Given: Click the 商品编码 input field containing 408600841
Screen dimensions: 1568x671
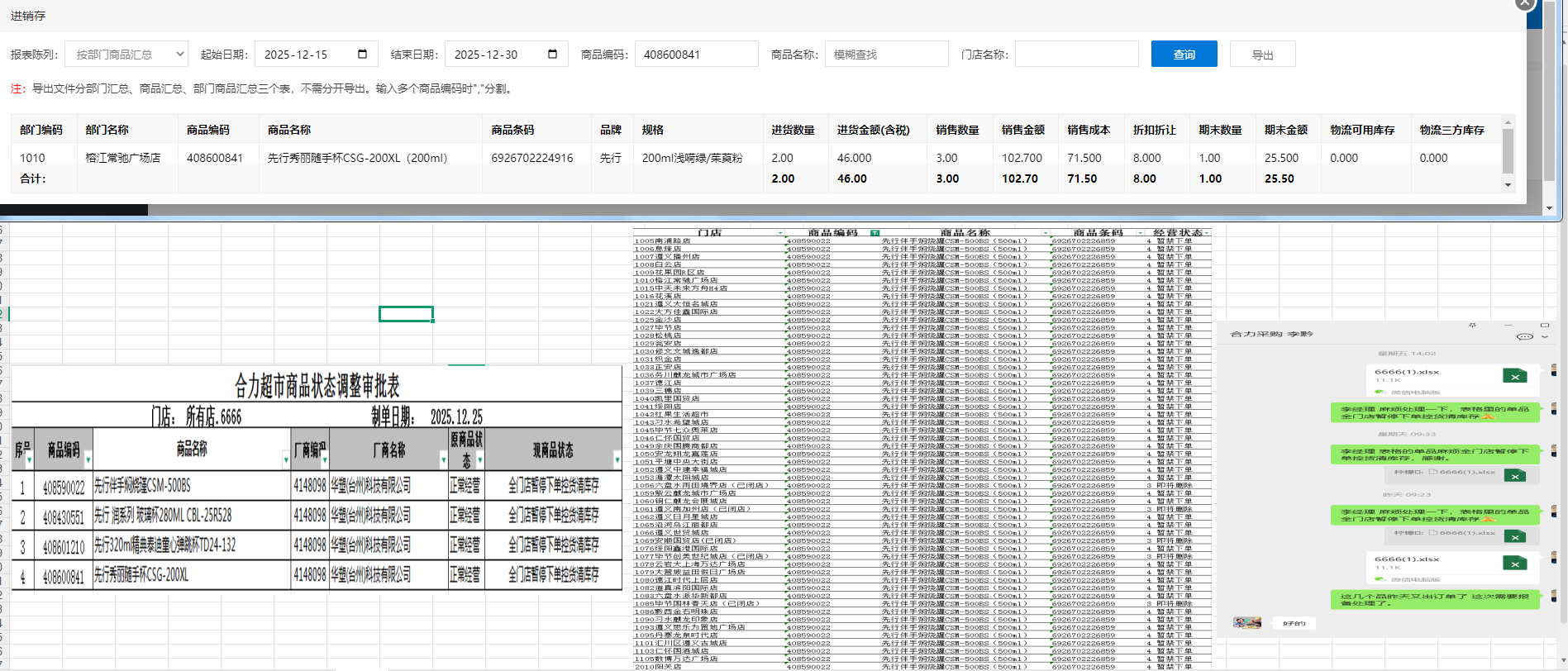Looking at the screenshot, I should tap(696, 55).
